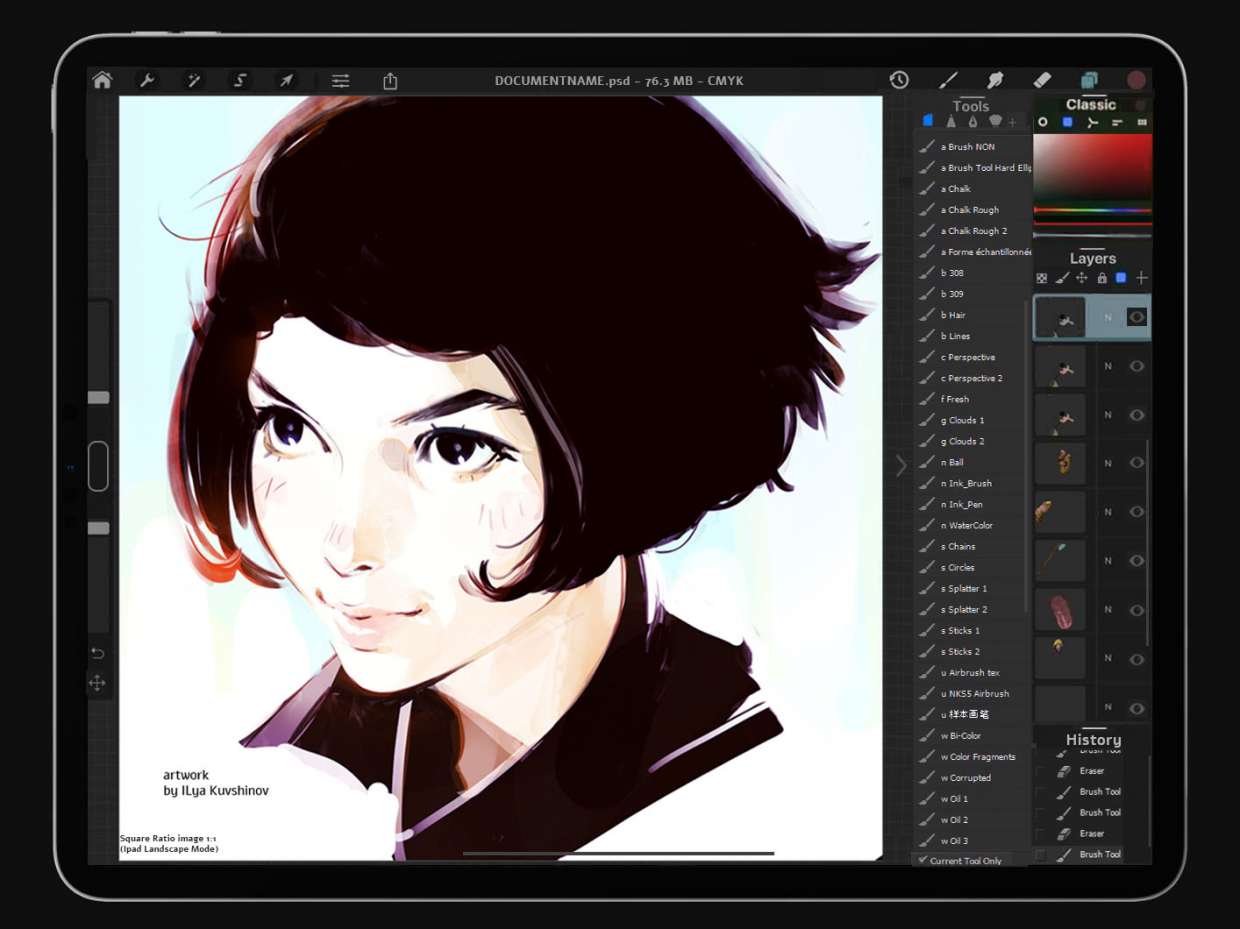Add a new layer with the plus icon
The width and height of the screenshot is (1240, 929).
tap(1143, 279)
